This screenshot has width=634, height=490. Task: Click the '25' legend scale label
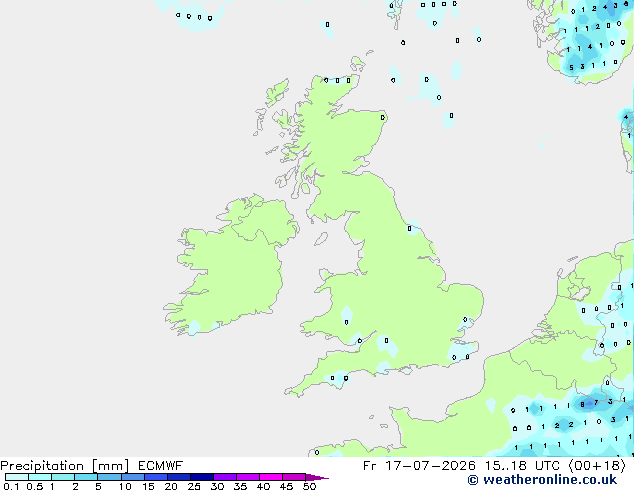(194, 486)
